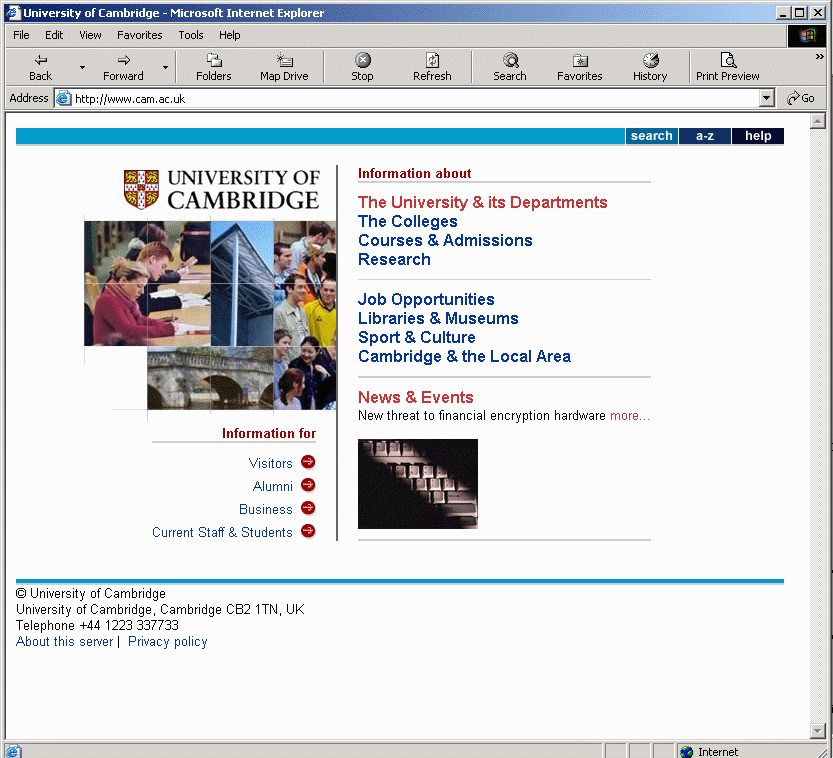Click the student photo collage image

coord(210,315)
